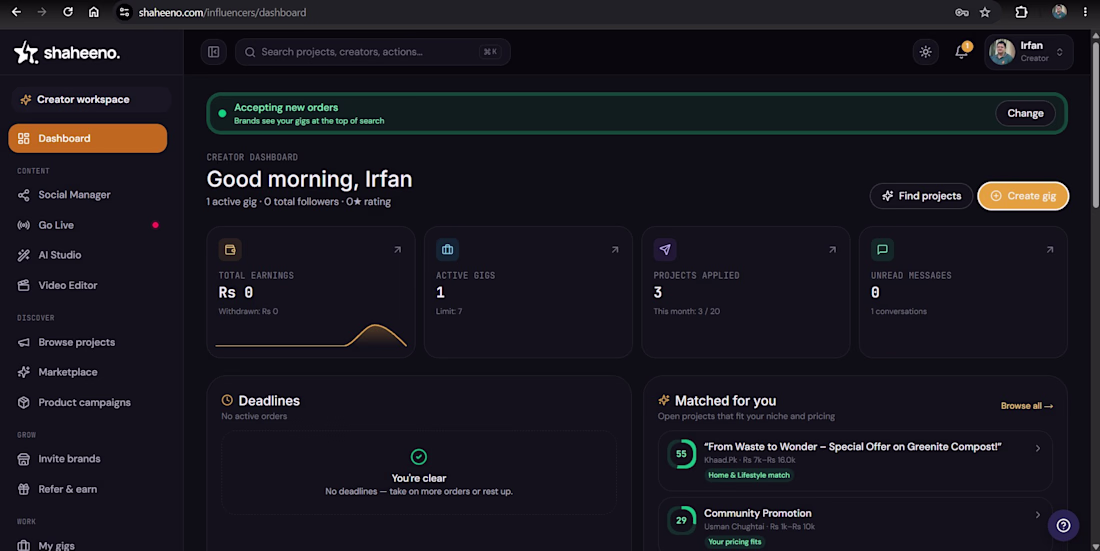The width and height of the screenshot is (1100, 551).
Task: Open Irfan Creator account dropdown
Action: click(1028, 52)
